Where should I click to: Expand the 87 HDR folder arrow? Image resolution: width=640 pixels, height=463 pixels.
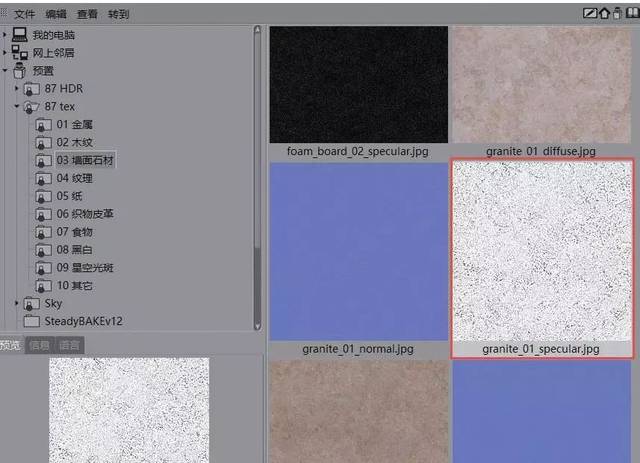(x=17, y=88)
